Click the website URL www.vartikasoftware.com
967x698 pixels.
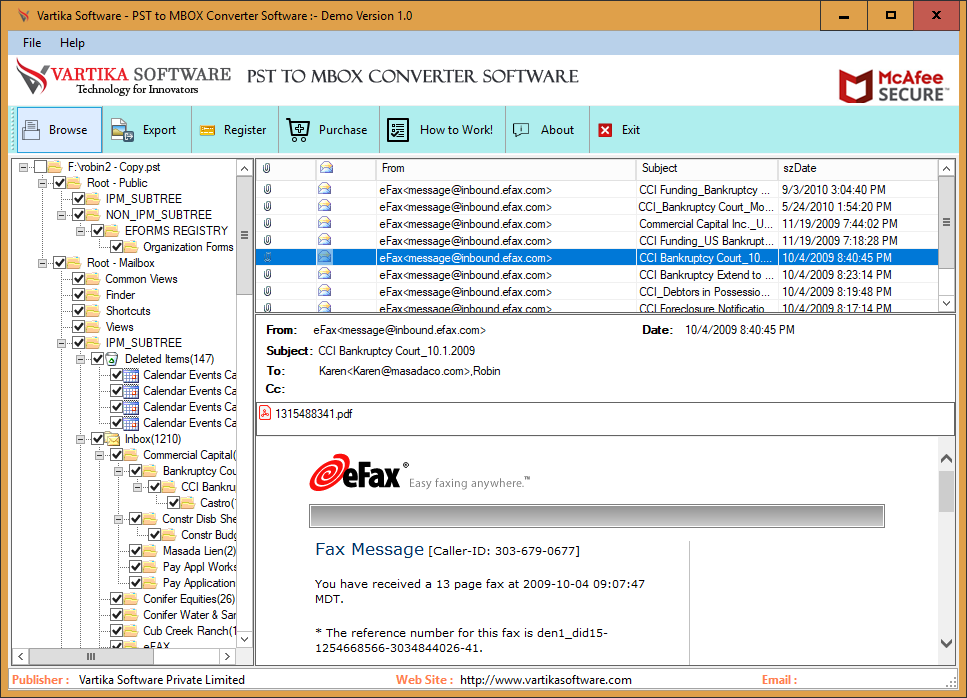(x=546, y=680)
